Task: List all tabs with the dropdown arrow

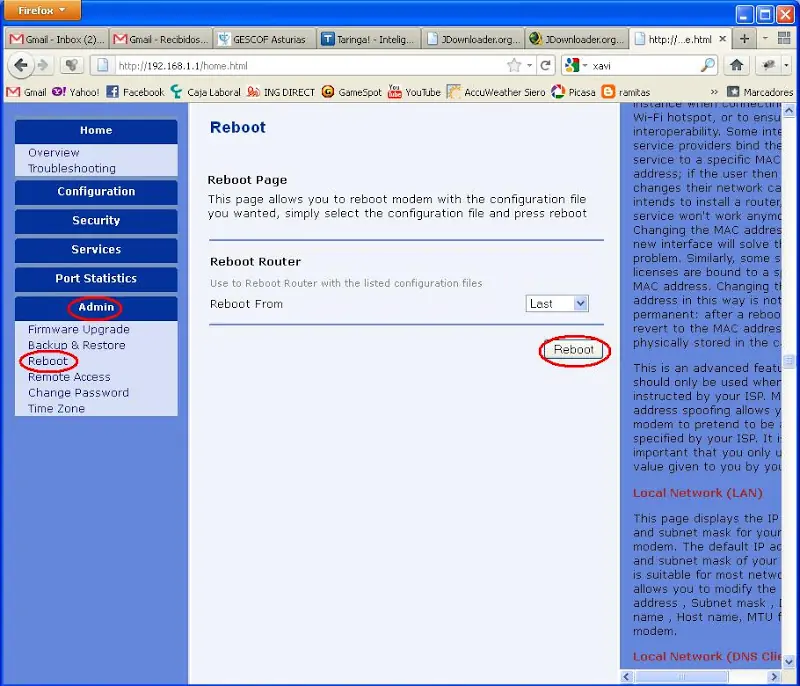Action: 765,39
